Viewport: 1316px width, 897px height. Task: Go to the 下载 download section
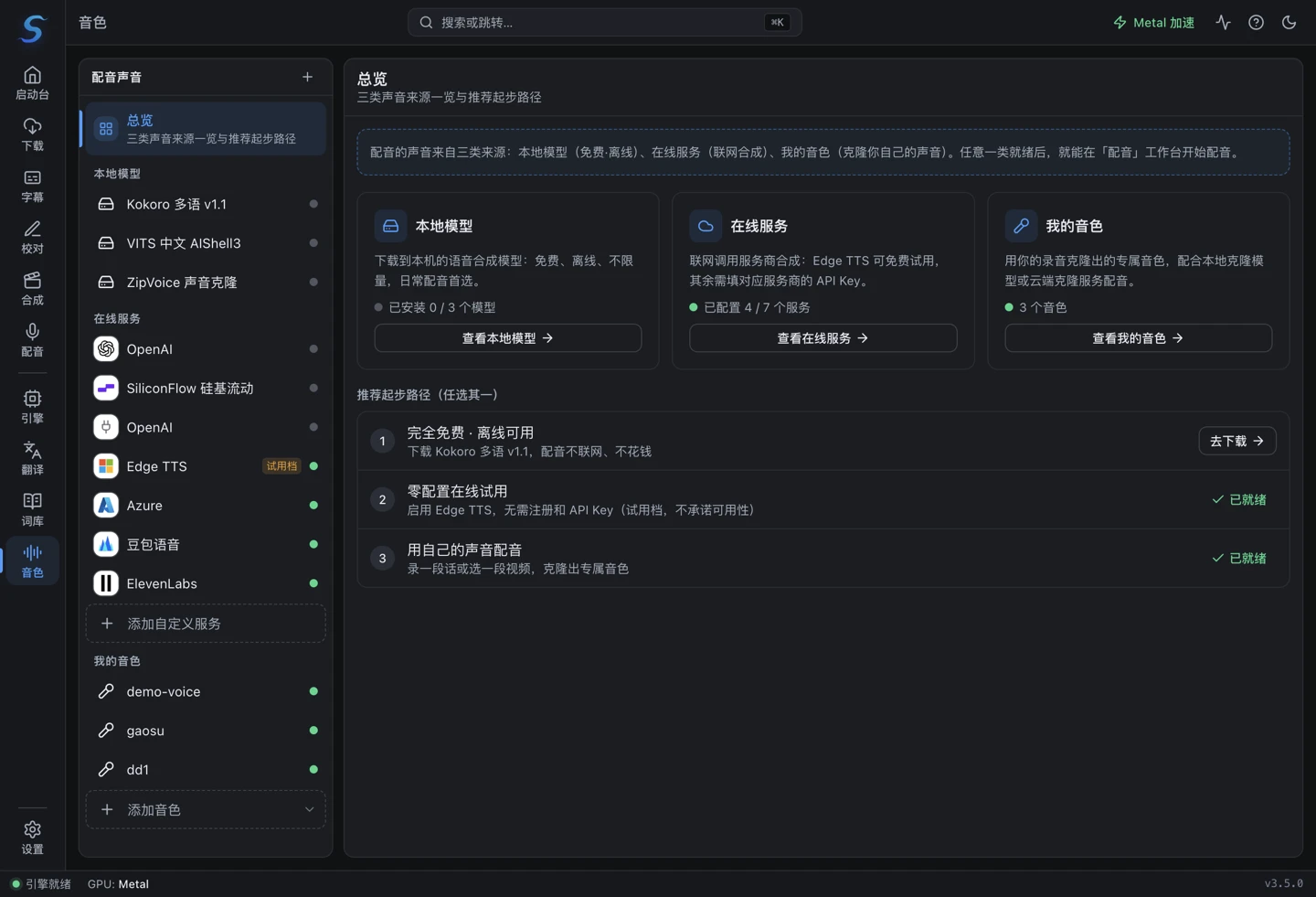click(32, 134)
